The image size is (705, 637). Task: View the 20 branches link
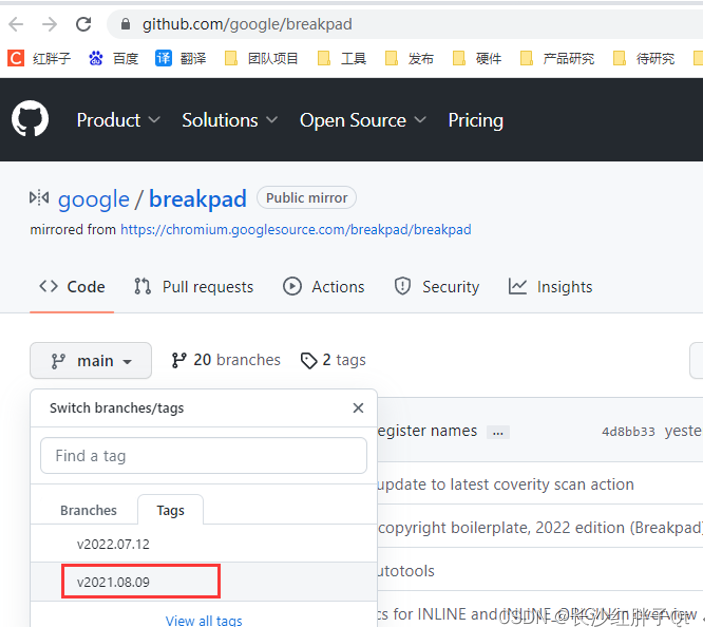tap(226, 360)
